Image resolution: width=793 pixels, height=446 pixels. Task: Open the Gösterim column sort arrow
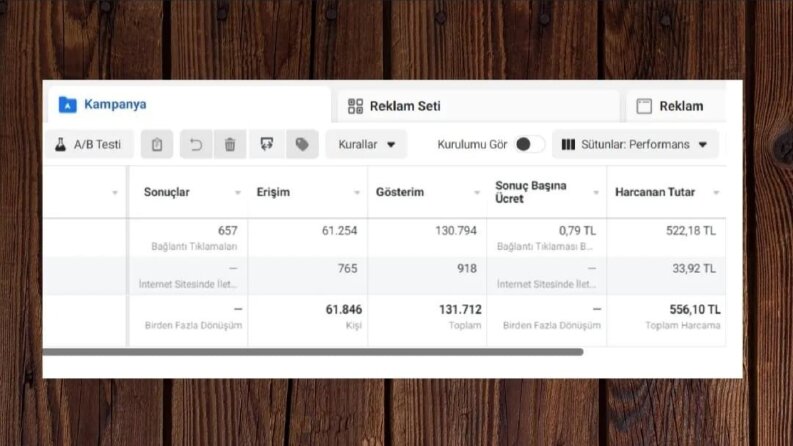pos(476,193)
